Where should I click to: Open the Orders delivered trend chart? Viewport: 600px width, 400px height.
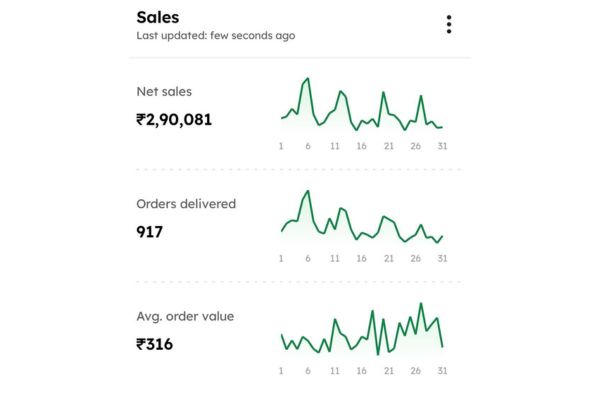point(361,217)
